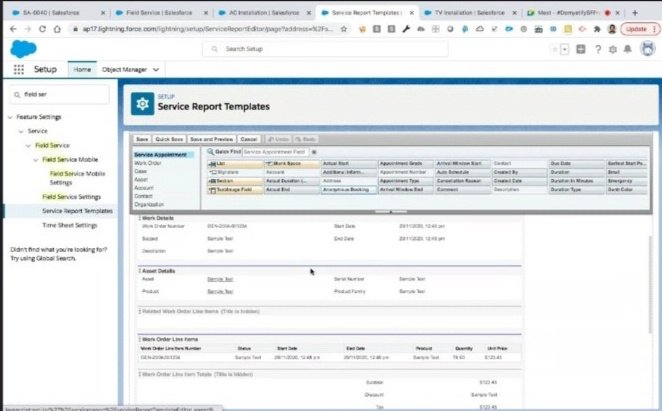The height and width of the screenshot is (411, 662).
Task: Close the SA-0040 browser tab
Action: coord(103,13)
